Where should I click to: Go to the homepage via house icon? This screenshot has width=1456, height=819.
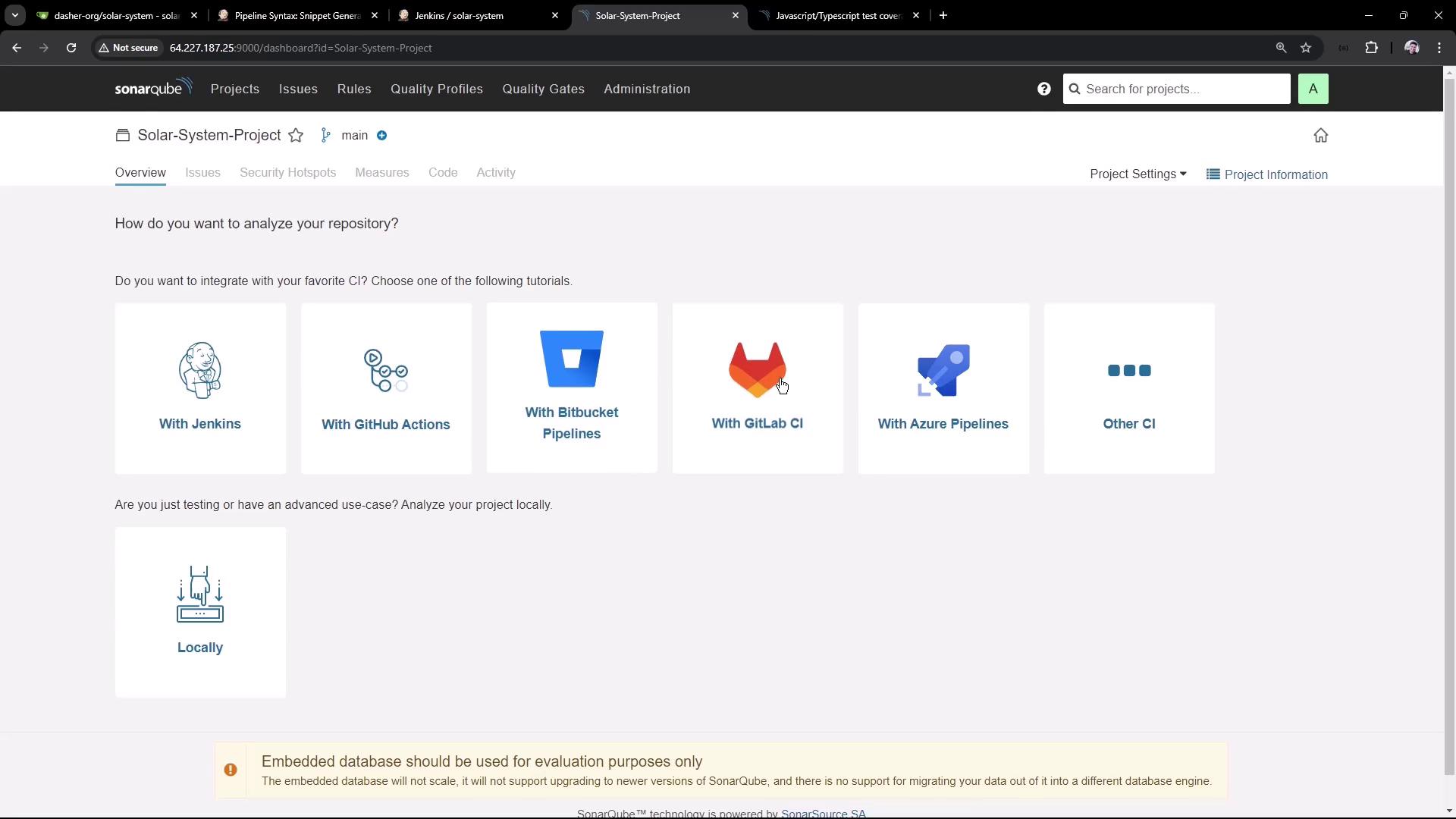point(1320,136)
